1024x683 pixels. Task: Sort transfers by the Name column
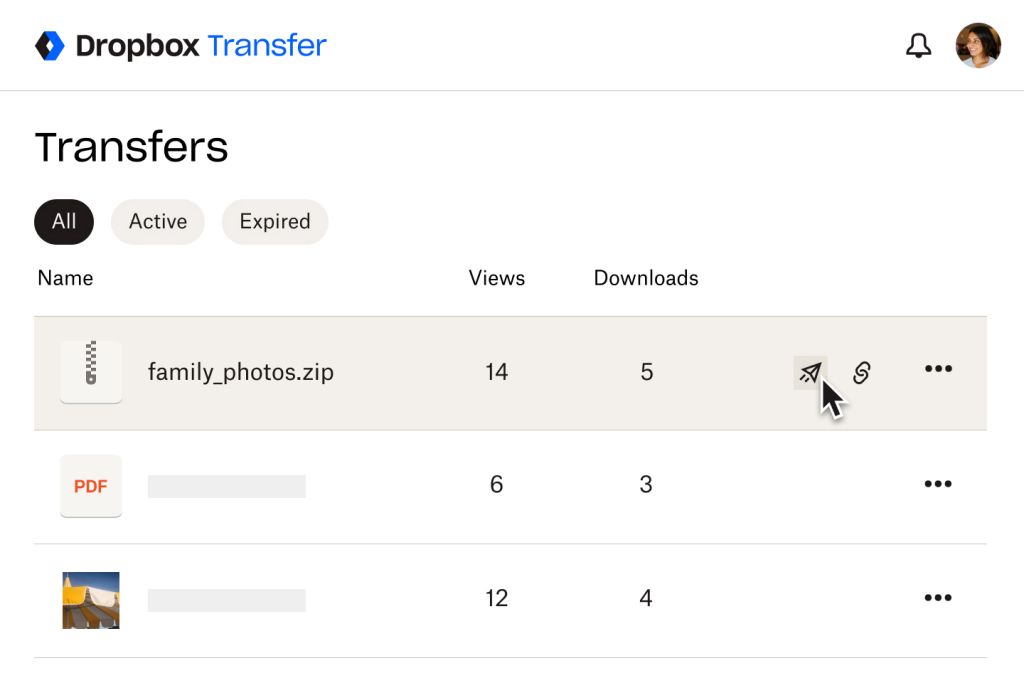click(x=65, y=278)
